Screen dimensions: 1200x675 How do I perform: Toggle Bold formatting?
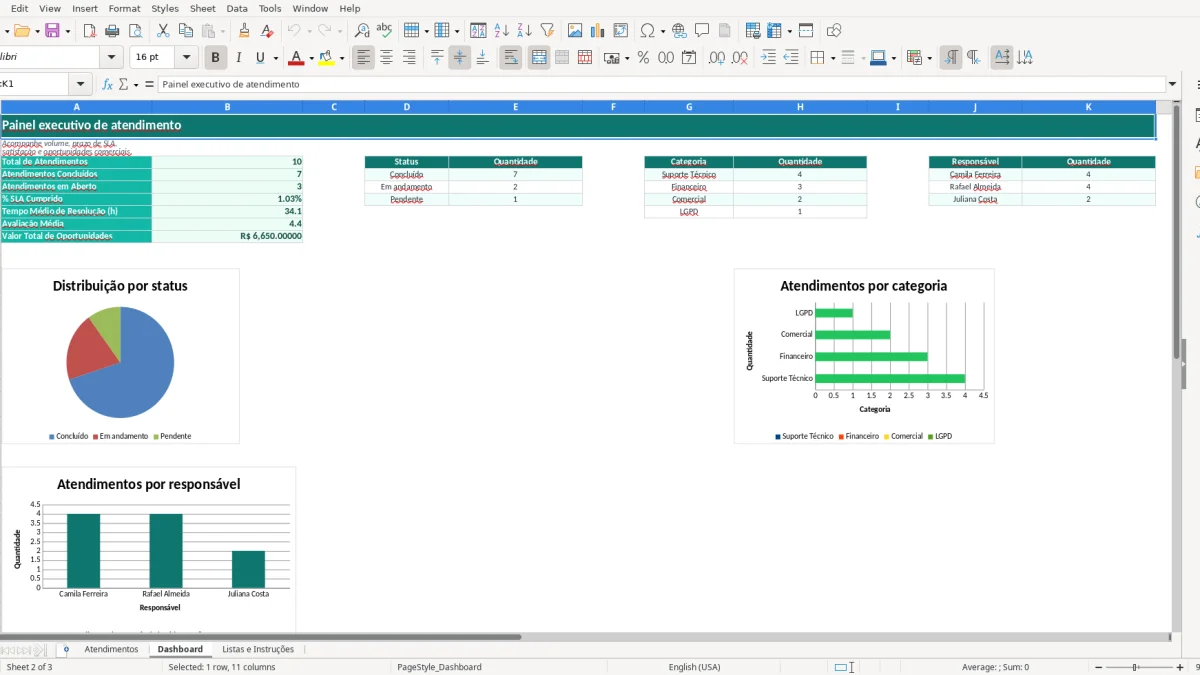coord(215,58)
